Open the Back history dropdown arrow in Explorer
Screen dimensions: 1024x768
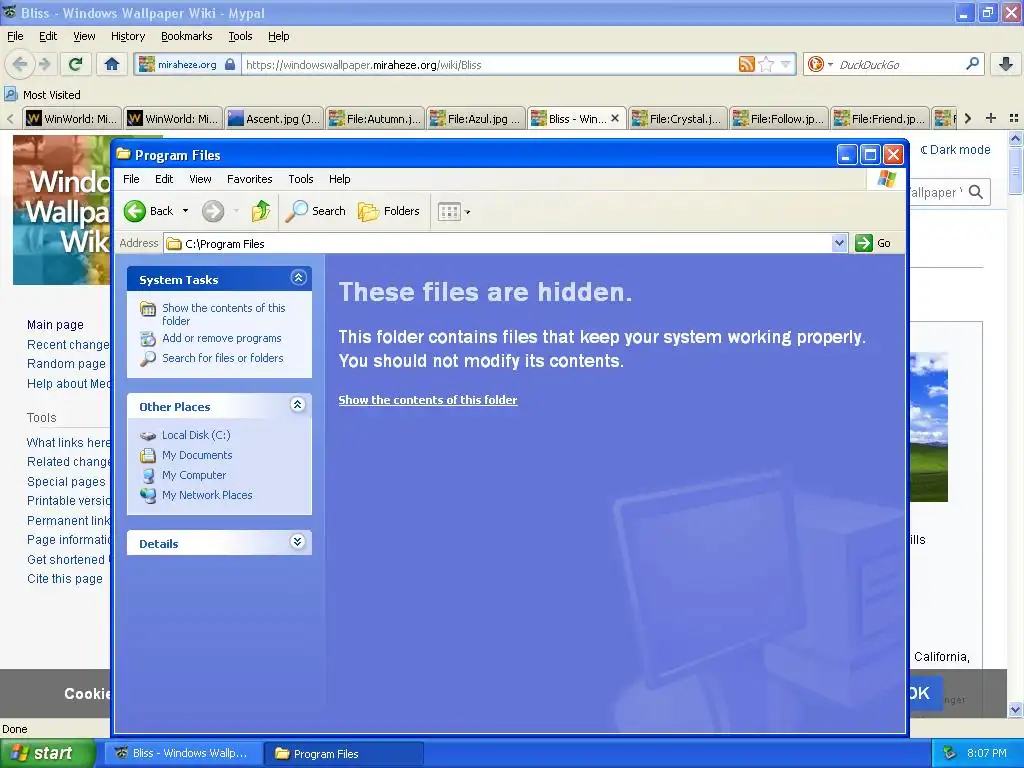tap(185, 211)
